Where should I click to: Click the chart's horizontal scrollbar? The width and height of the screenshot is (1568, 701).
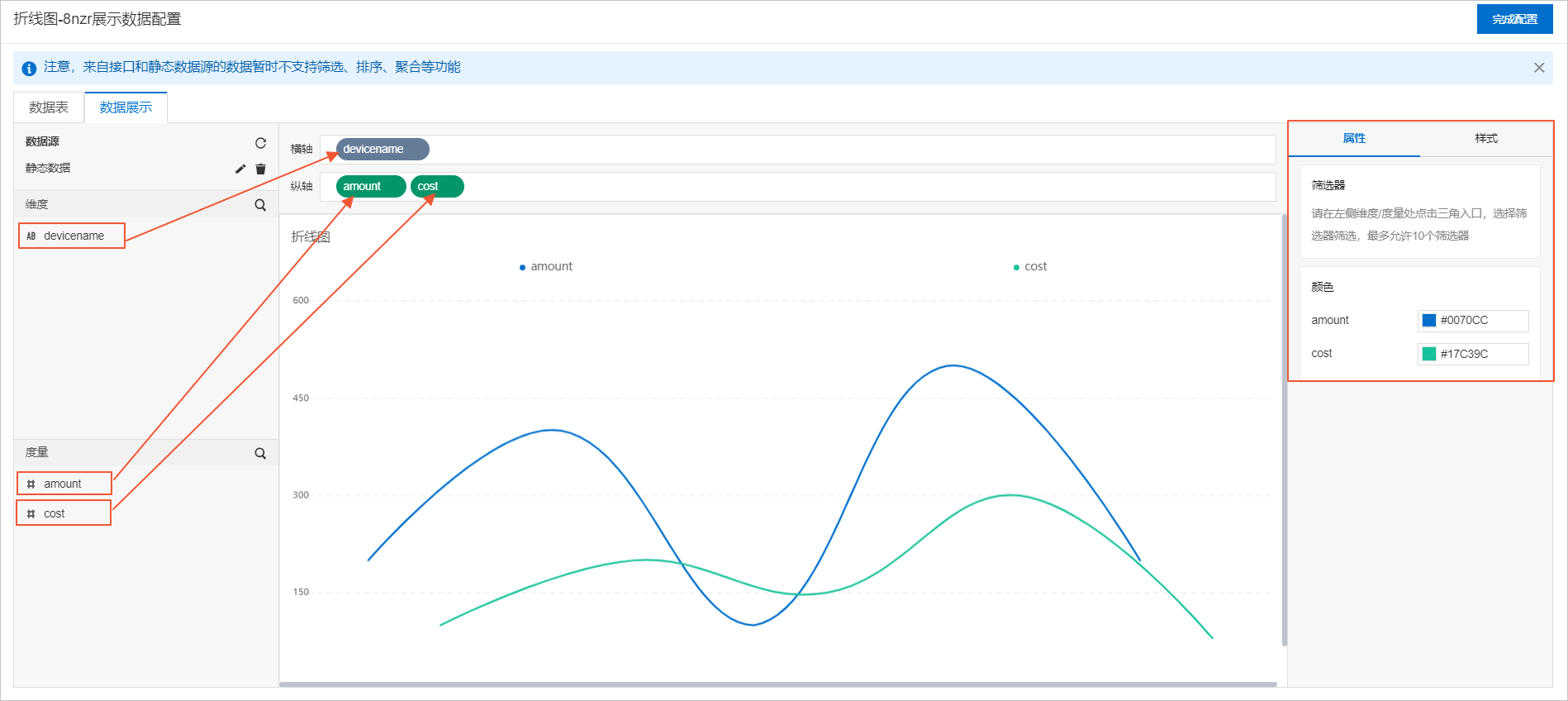click(x=778, y=684)
